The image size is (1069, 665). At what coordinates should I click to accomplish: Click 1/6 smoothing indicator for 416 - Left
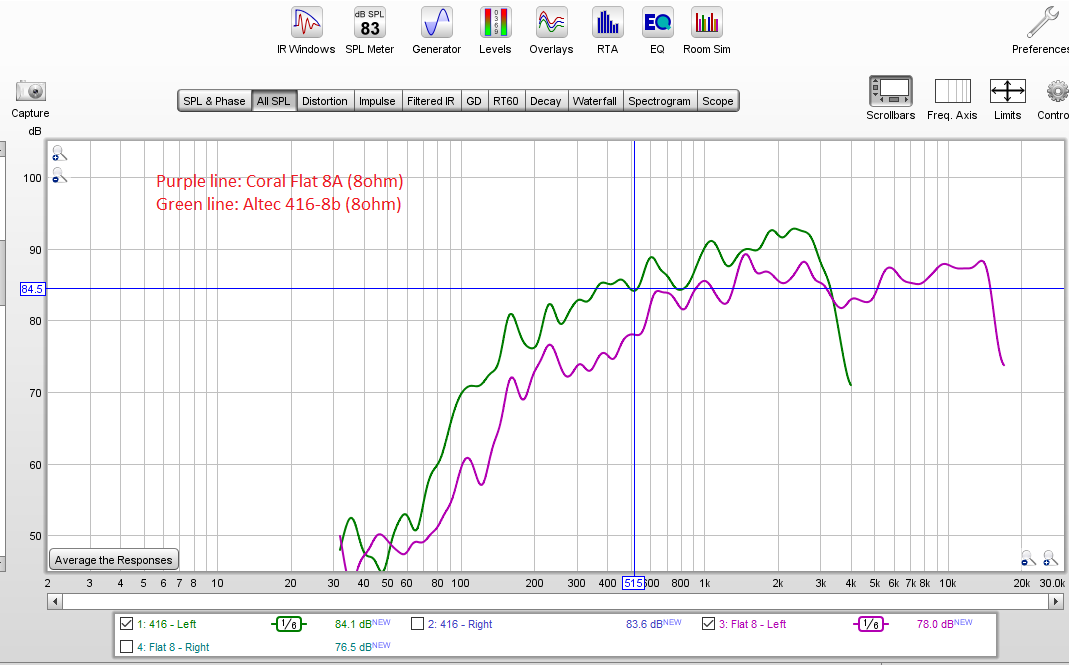[289, 624]
